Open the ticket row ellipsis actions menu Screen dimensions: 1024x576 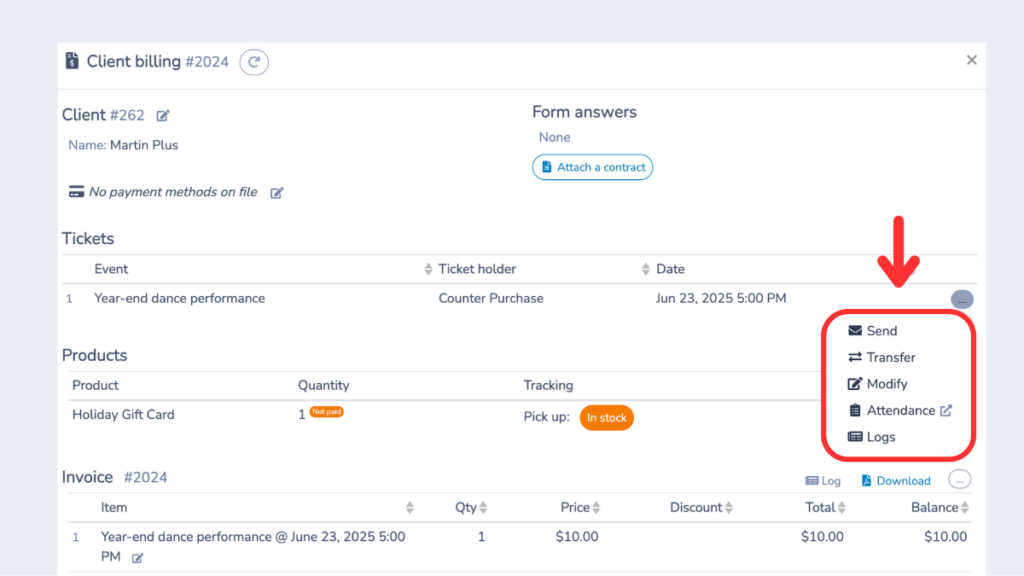click(961, 298)
